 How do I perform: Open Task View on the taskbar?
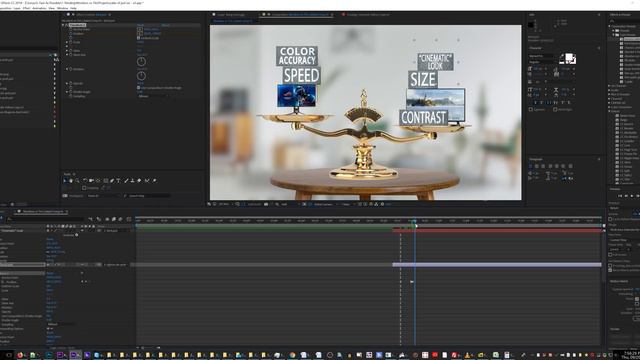(x=9, y=355)
